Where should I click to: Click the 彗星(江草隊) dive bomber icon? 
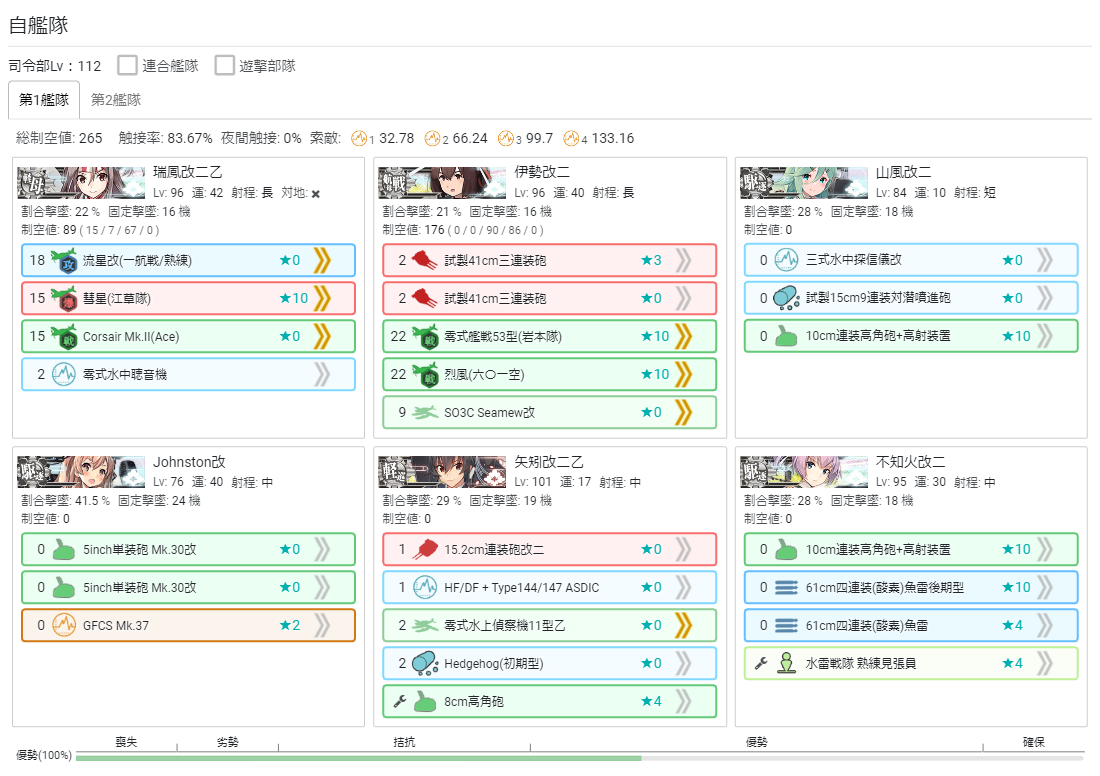click(64, 298)
